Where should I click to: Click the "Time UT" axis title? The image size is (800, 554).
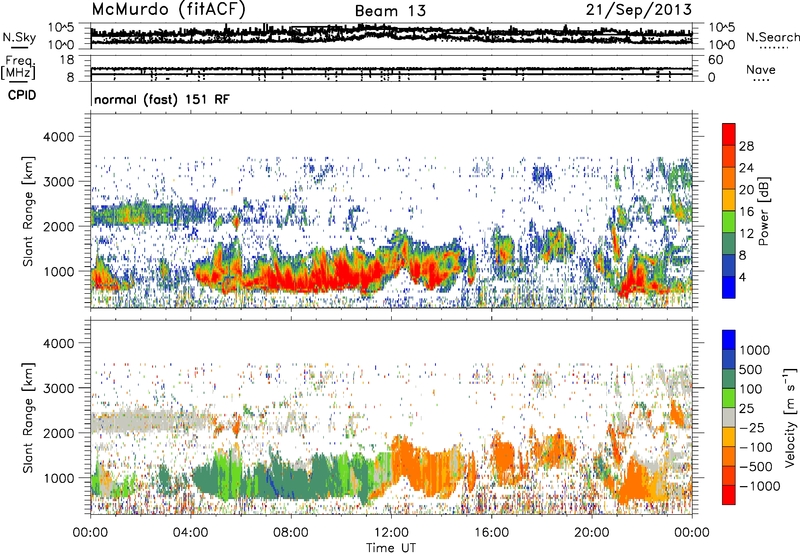click(x=391, y=548)
